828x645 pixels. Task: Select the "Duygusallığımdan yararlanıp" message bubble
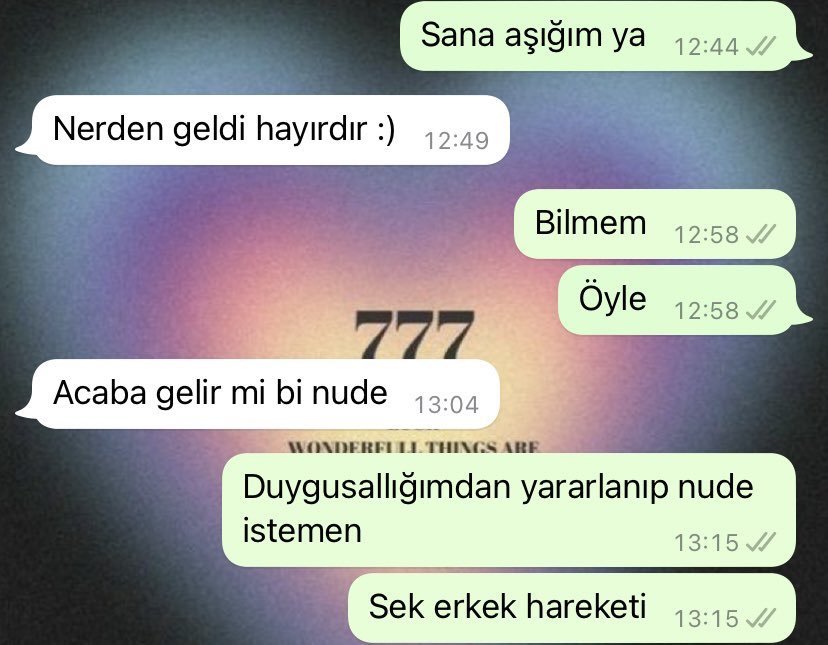pos(509,510)
